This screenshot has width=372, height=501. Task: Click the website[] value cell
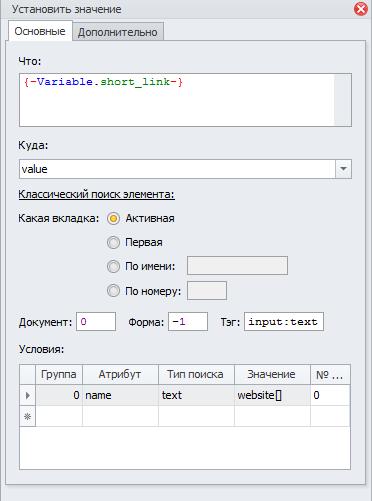click(x=272, y=395)
